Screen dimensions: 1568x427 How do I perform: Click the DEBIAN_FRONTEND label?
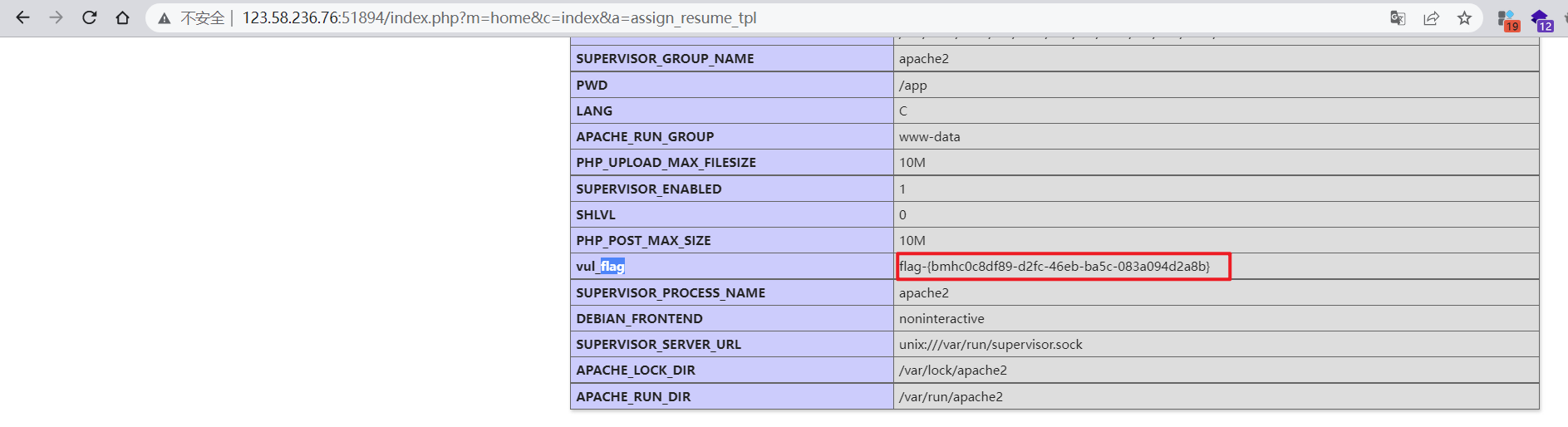coord(639,318)
